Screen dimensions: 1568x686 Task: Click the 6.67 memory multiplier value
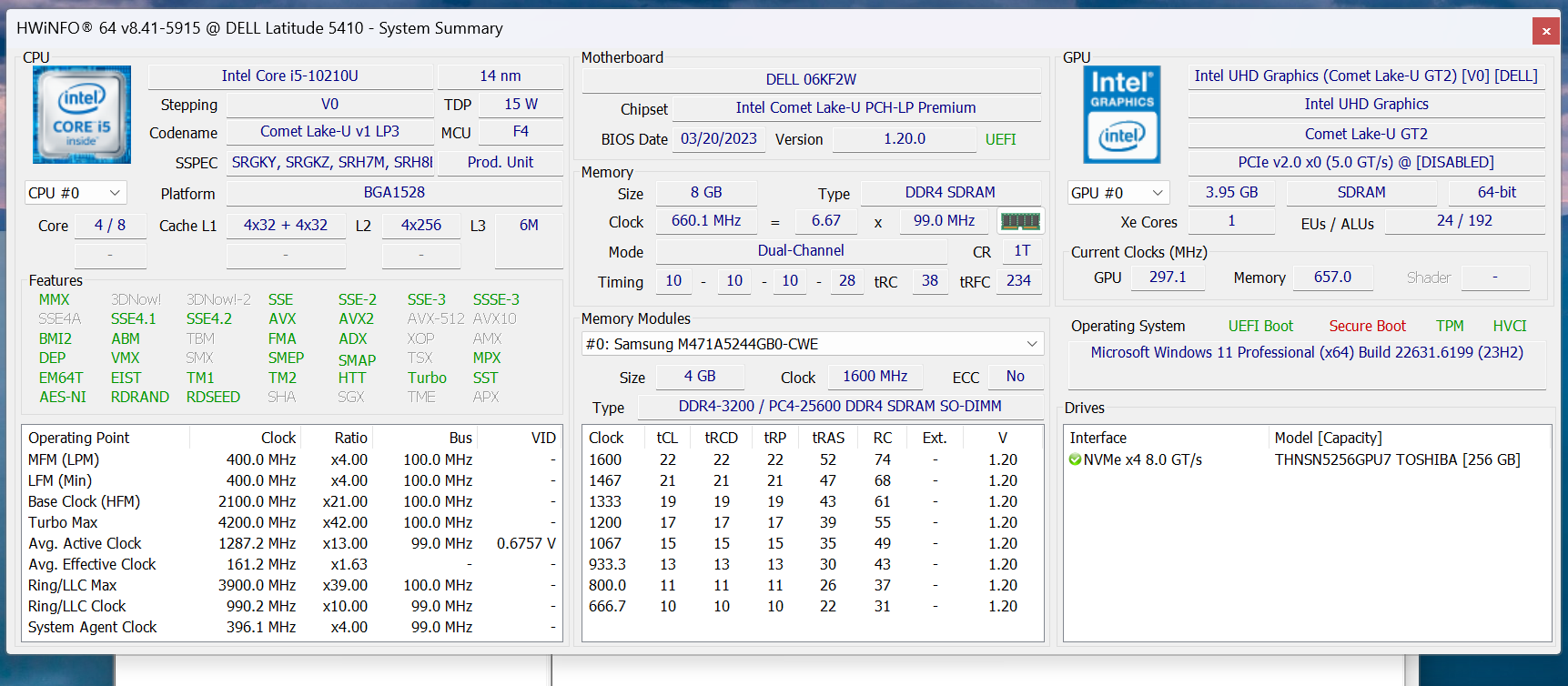pos(826,221)
